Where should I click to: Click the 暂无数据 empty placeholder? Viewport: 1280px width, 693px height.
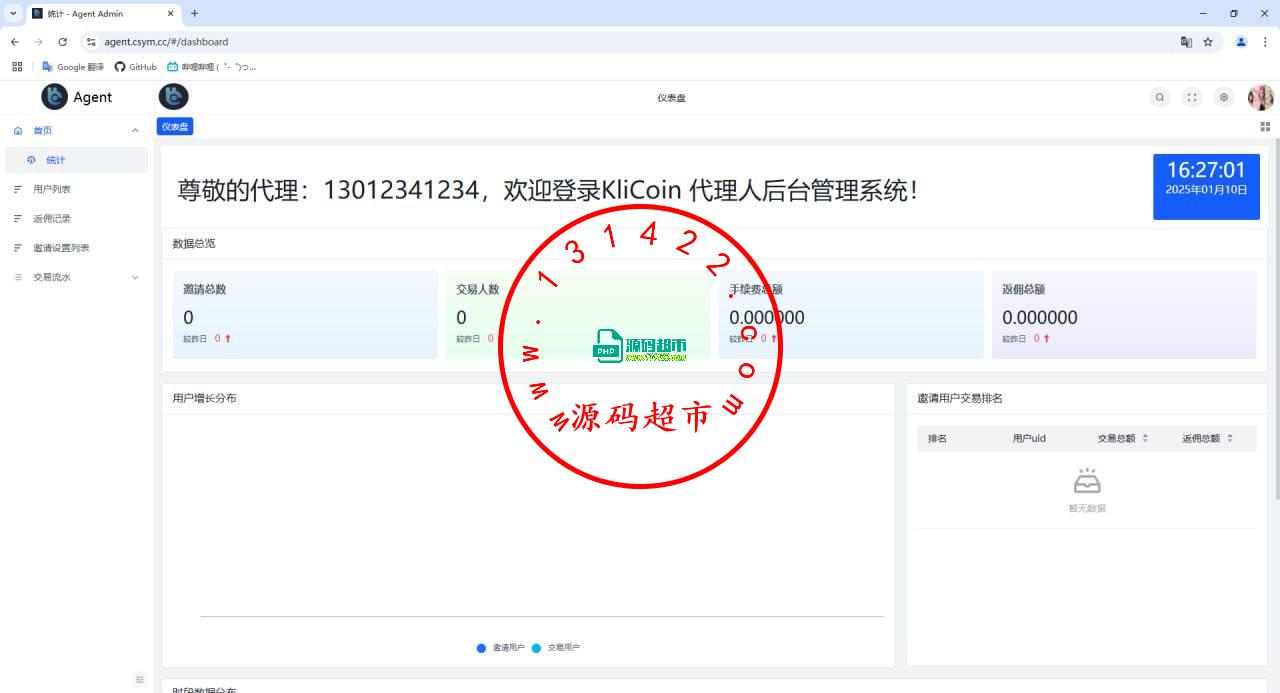[x=1087, y=491]
